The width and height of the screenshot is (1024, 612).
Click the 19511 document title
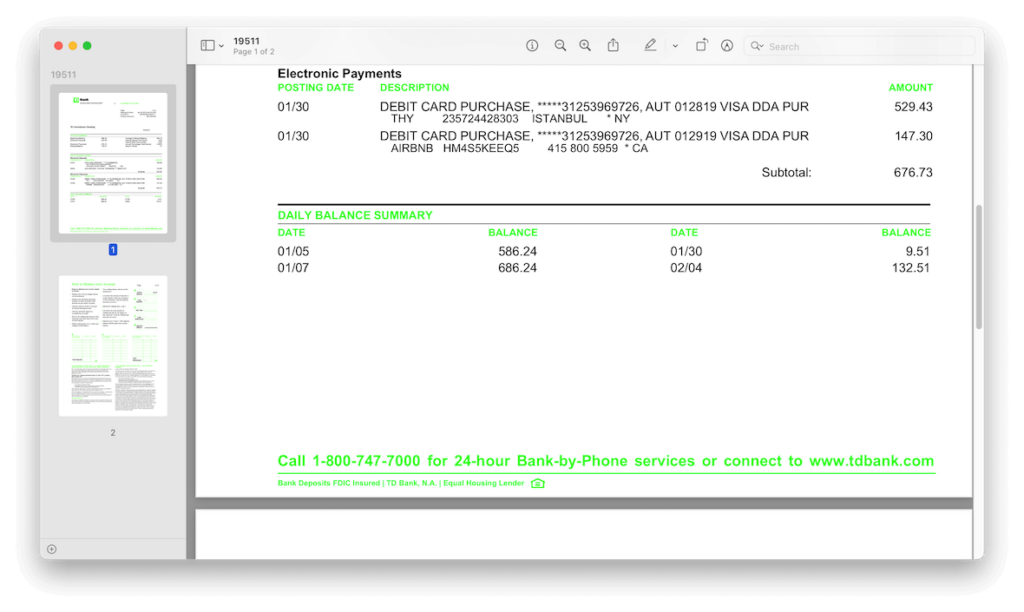[x=246, y=41]
